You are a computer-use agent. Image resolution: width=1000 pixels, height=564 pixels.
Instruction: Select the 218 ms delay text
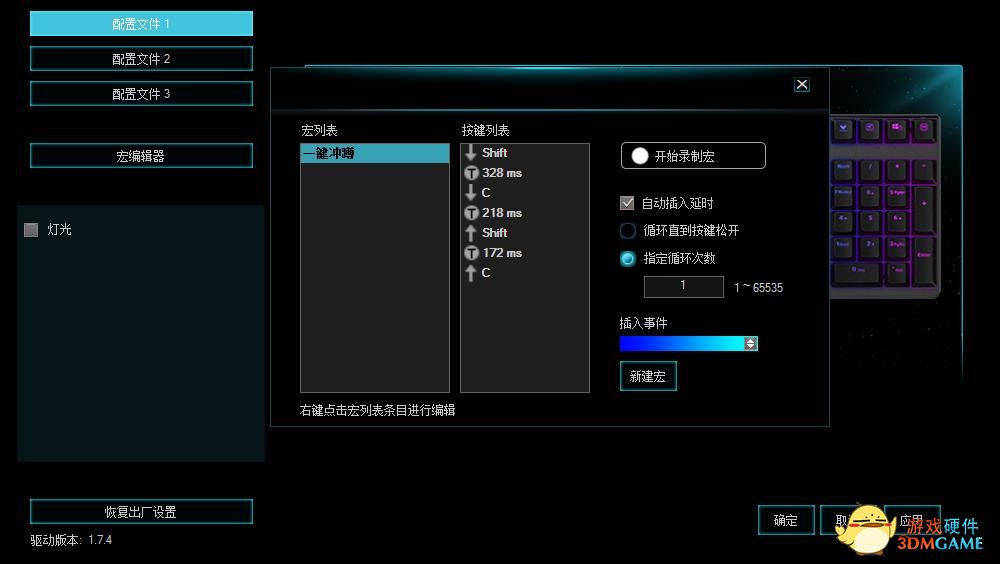click(x=502, y=212)
